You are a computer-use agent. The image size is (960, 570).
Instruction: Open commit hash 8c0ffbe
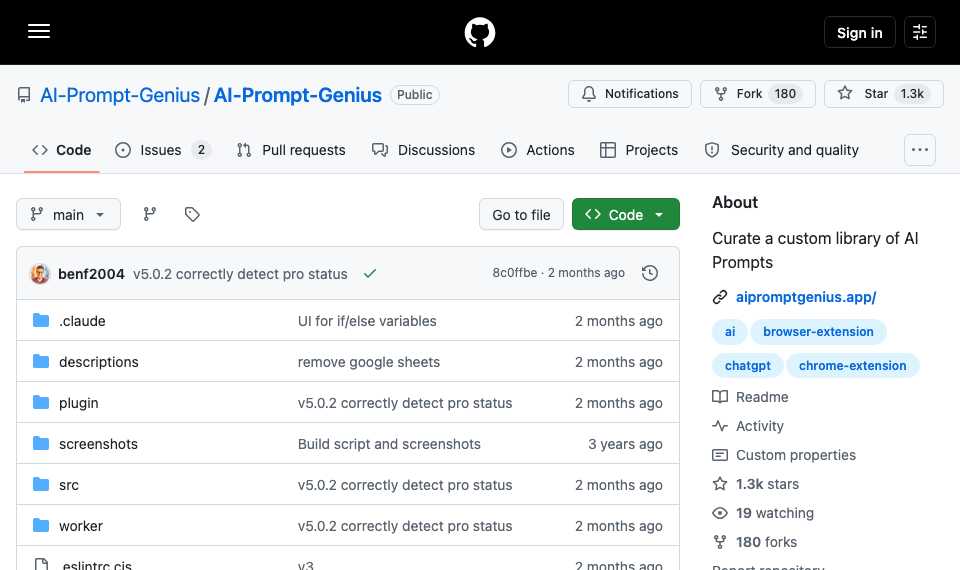[x=514, y=272]
